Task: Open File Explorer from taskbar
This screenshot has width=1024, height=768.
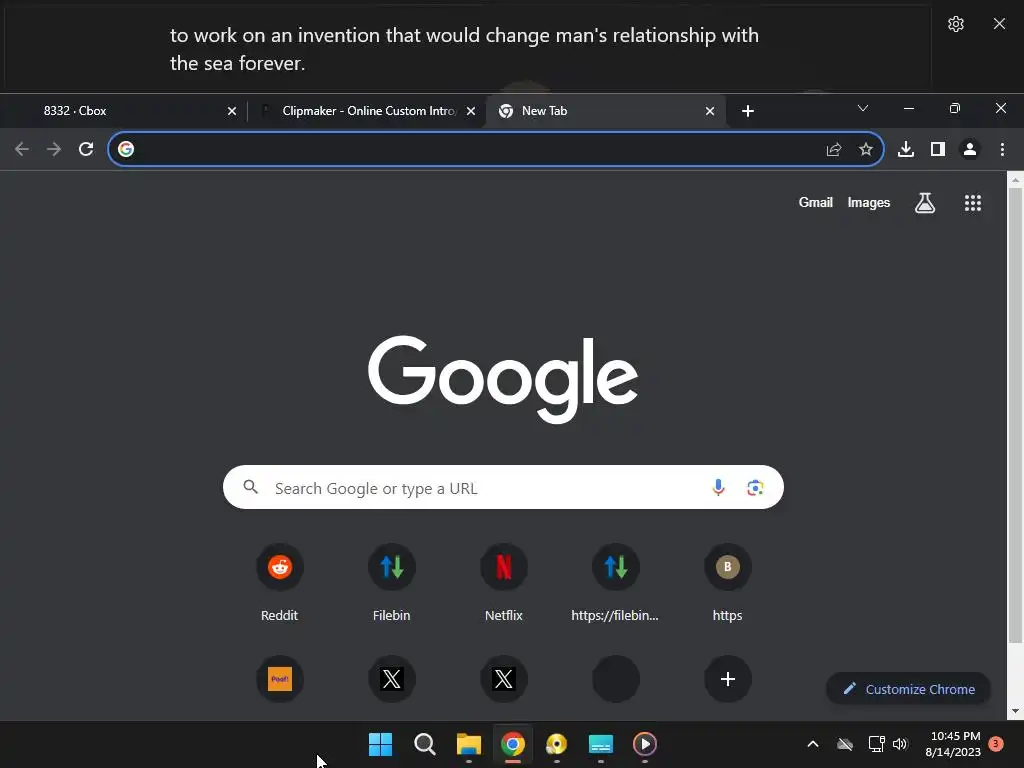Action: pos(469,744)
